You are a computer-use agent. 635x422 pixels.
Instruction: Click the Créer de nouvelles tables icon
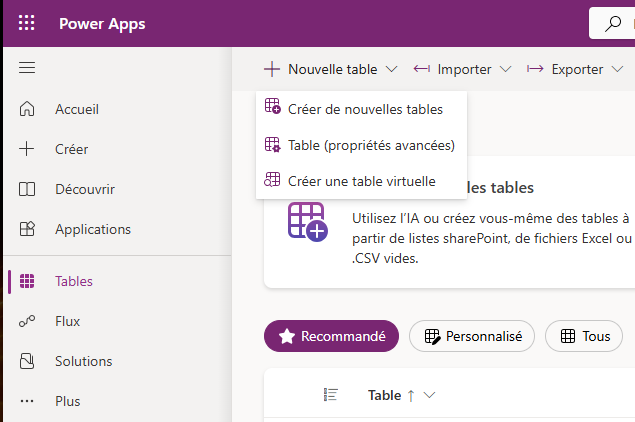273,106
